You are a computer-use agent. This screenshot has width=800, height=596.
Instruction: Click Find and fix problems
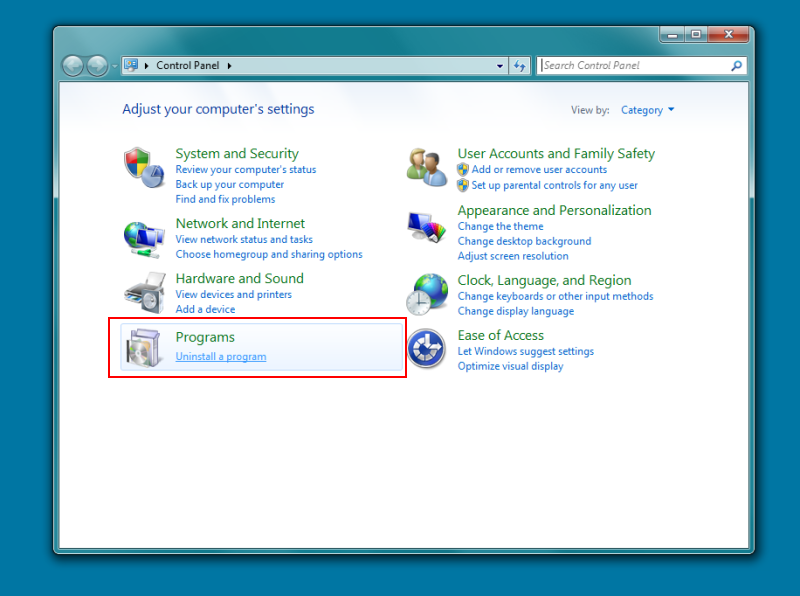coord(225,199)
